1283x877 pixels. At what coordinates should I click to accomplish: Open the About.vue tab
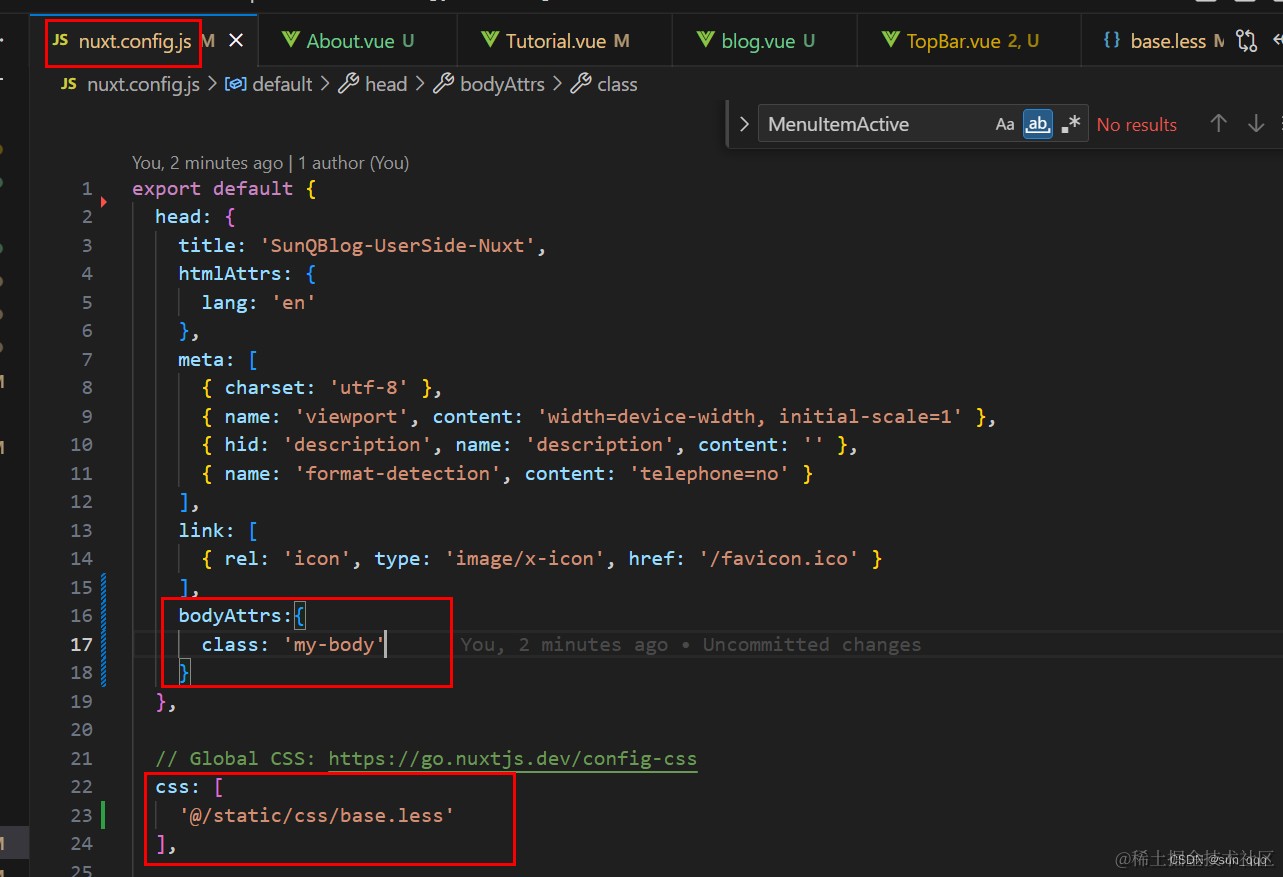coord(350,41)
